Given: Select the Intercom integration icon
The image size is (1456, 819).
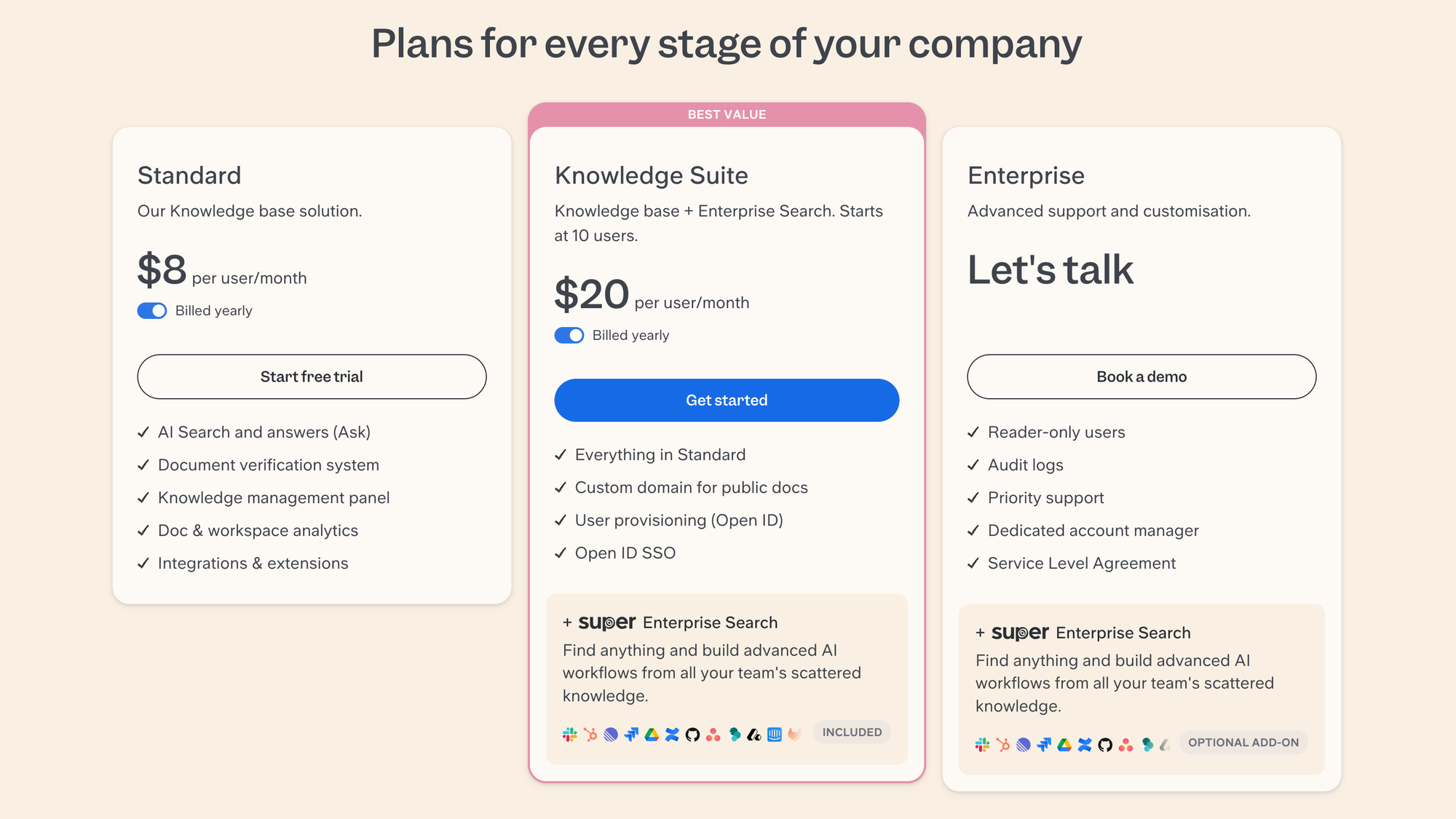Looking at the screenshot, I should point(774,733).
